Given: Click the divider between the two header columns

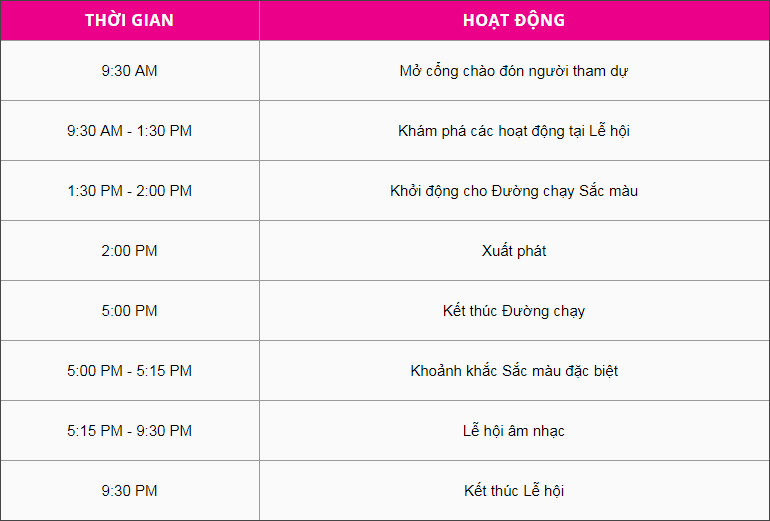Looking at the screenshot, I should (x=259, y=21).
